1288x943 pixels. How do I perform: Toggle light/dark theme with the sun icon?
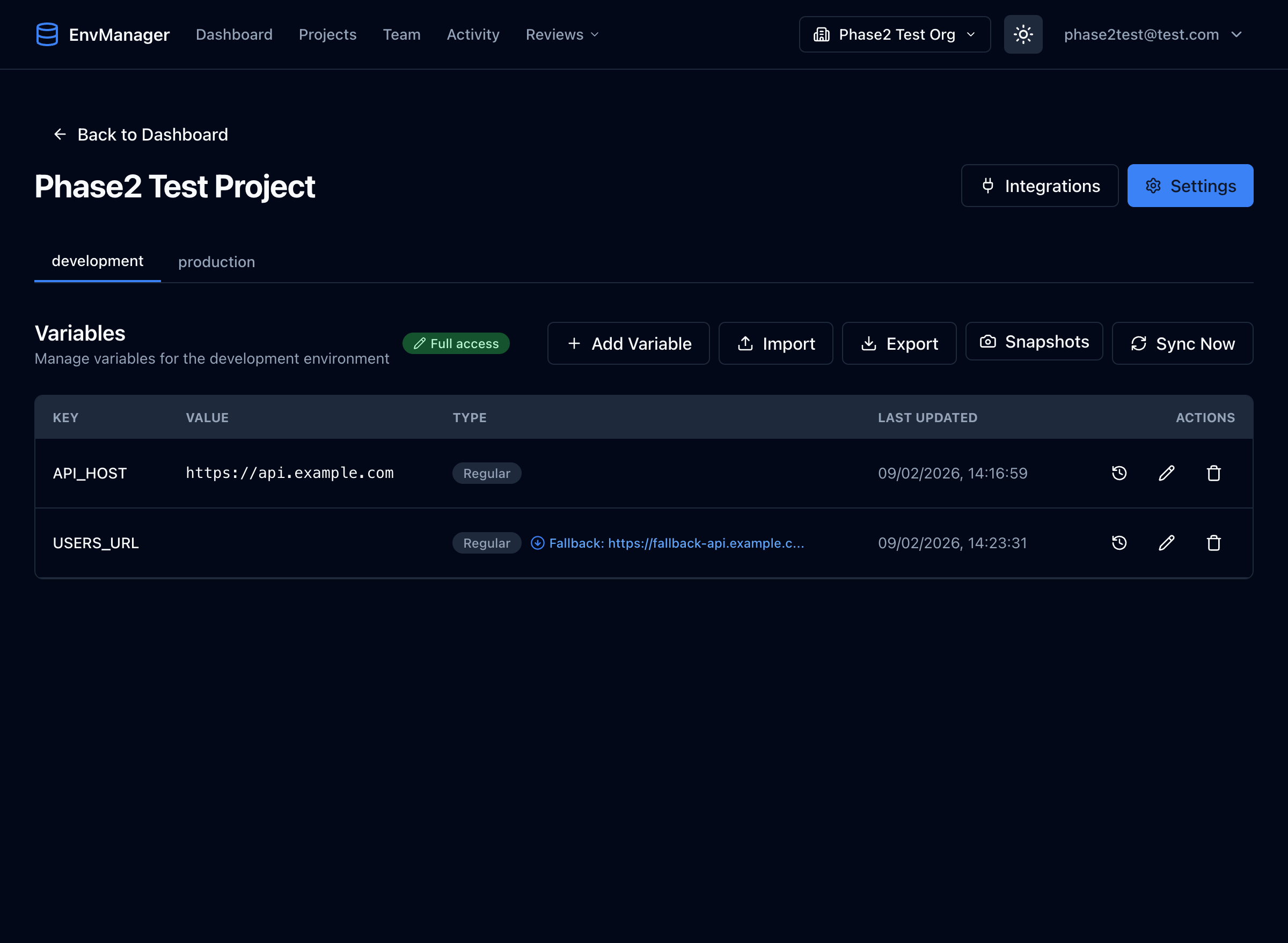[x=1022, y=34]
